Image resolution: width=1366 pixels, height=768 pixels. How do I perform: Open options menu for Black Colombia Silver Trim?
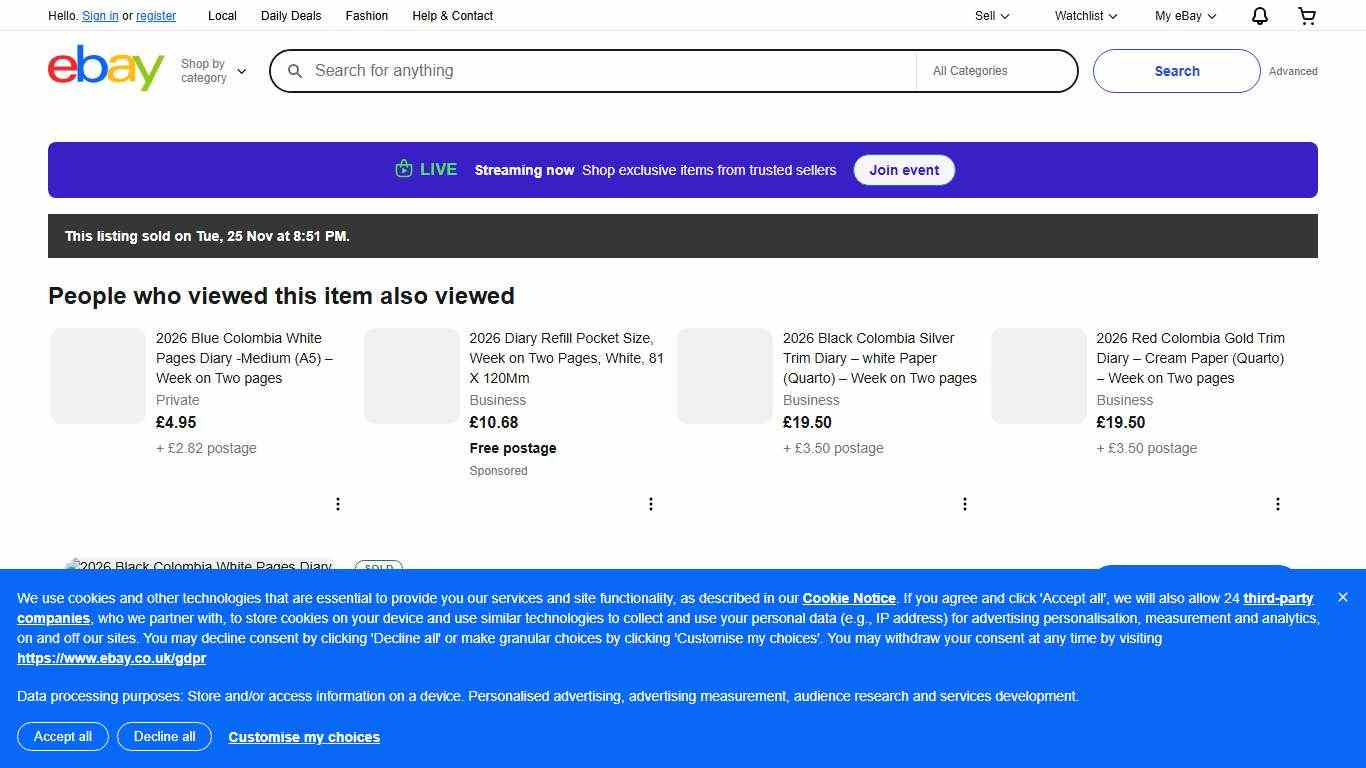pos(965,504)
